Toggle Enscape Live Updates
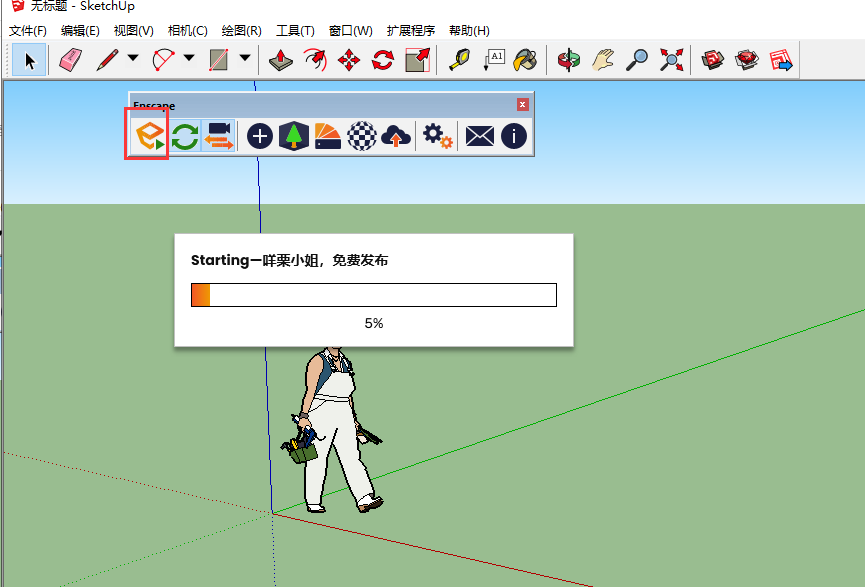Viewport: 865px width, 587px height. (184, 136)
